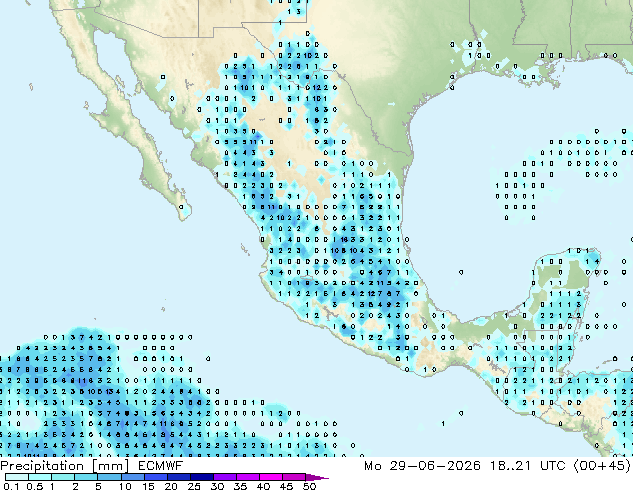Screen dimensions: 634x490
Task: Select the 40–45 mm magenta legend swatch
Action: point(271,477)
